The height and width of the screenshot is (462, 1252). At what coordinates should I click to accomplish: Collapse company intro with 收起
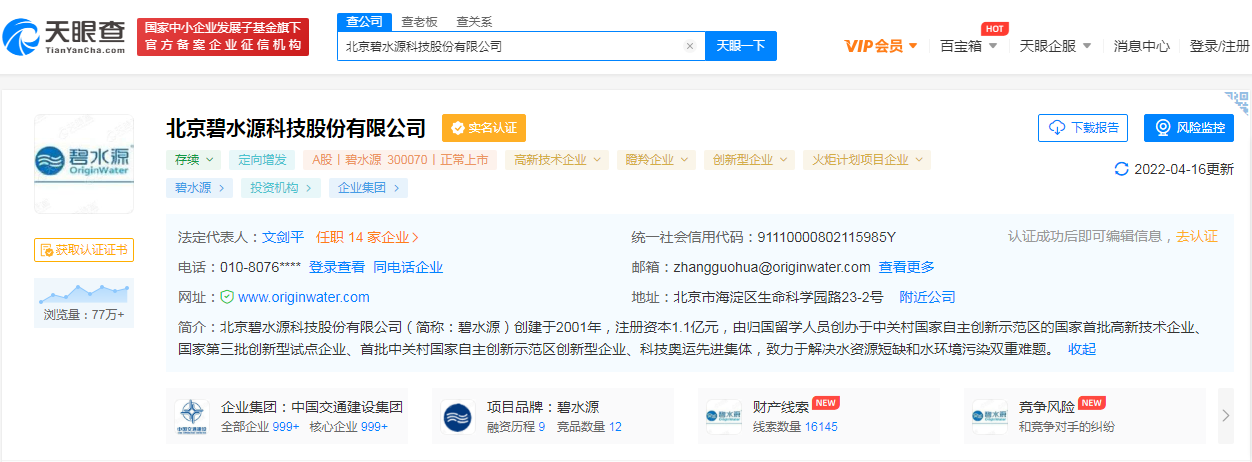(x=1082, y=349)
